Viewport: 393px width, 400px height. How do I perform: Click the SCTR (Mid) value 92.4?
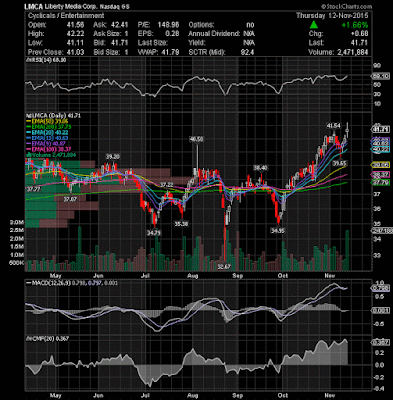click(248, 52)
